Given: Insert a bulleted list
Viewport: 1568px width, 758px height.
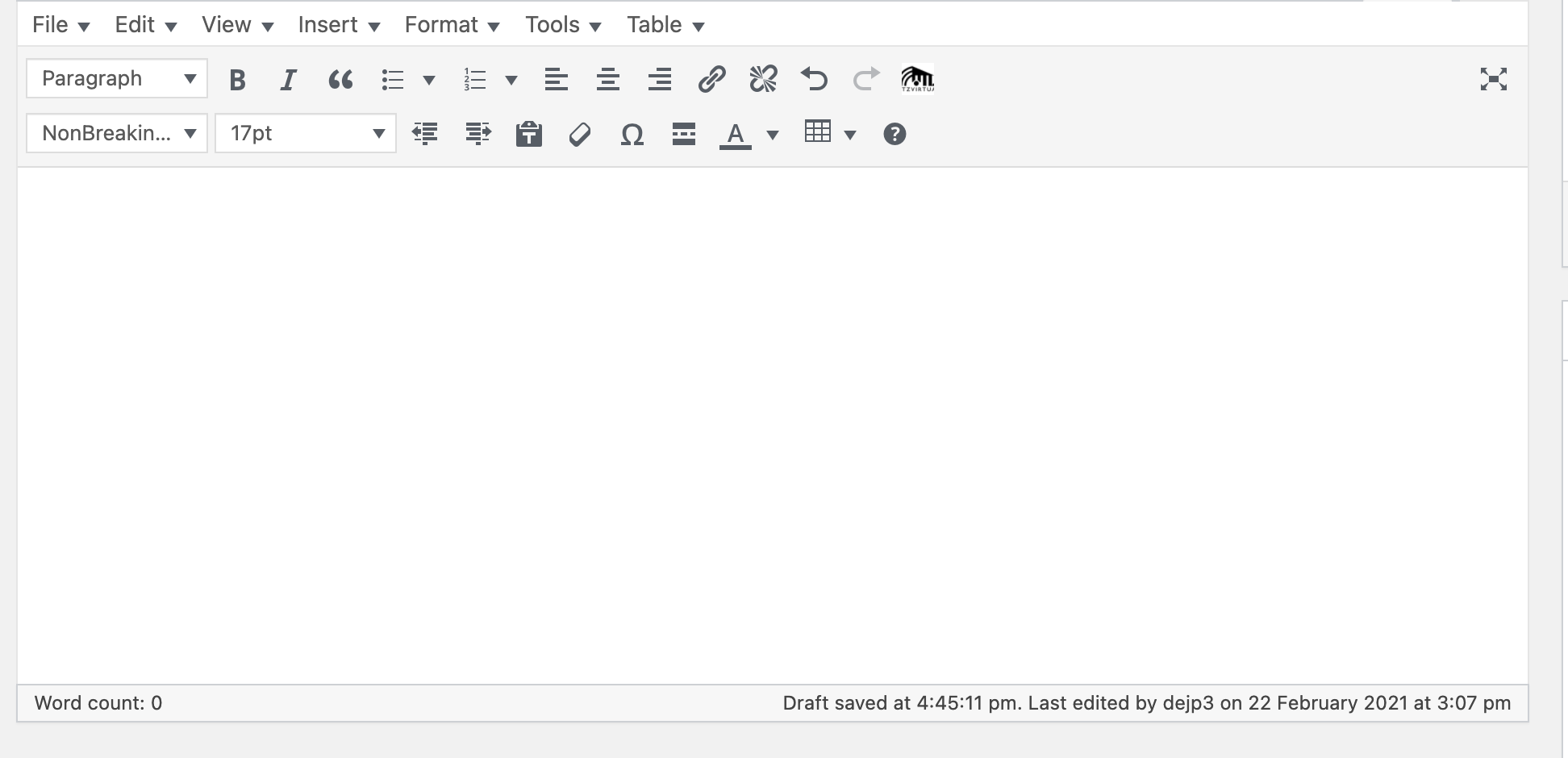Looking at the screenshot, I should click(393, 79).
